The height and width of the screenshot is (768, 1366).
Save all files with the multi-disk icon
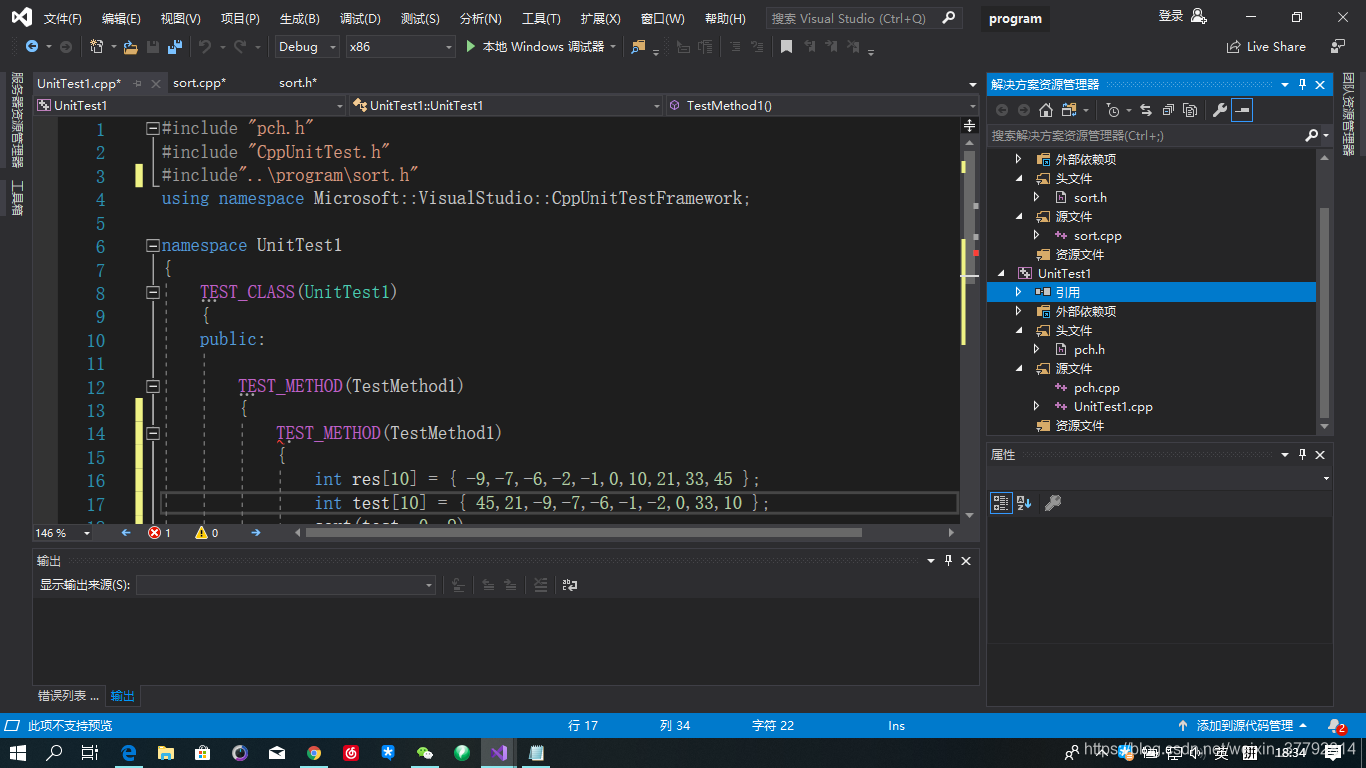[175, 46]
